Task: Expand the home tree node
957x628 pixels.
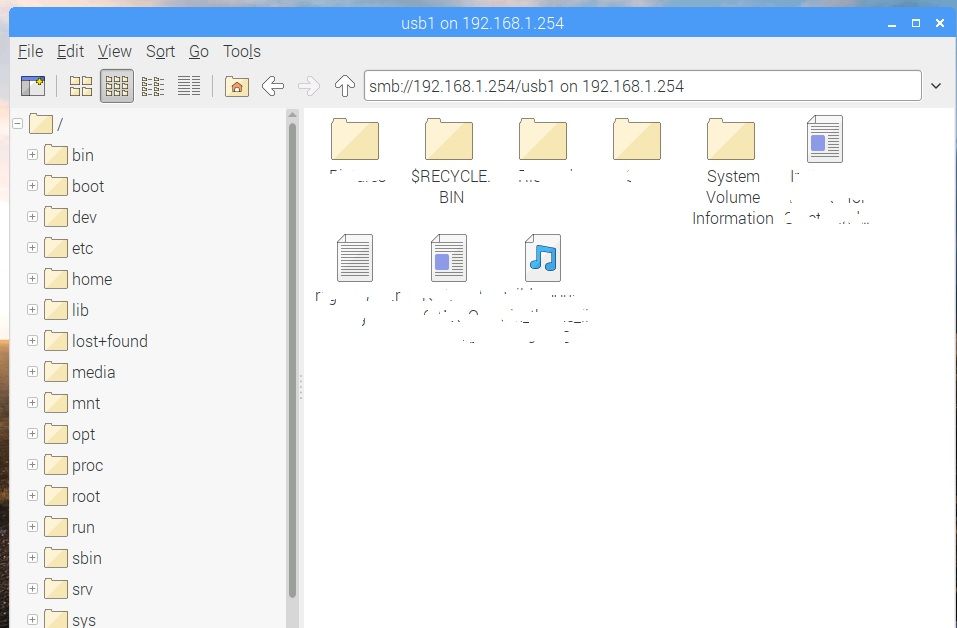Action: click(32, 279)
